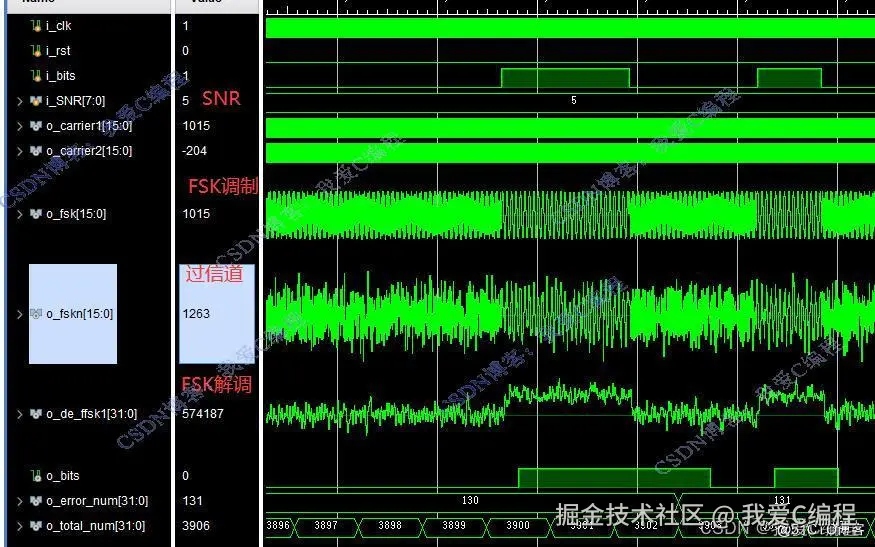
Task: Click the o_carrier2[15:0] bus icon
Action: (36, 151)
